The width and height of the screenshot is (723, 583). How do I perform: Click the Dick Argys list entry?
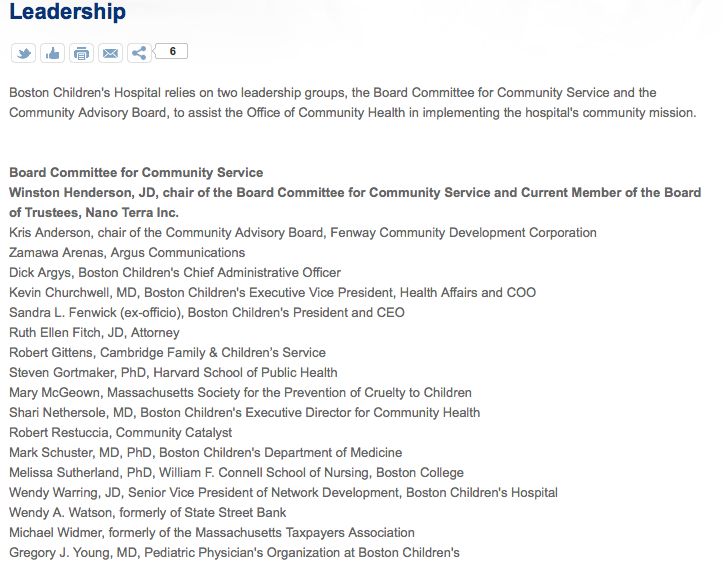tap(175, 273)
